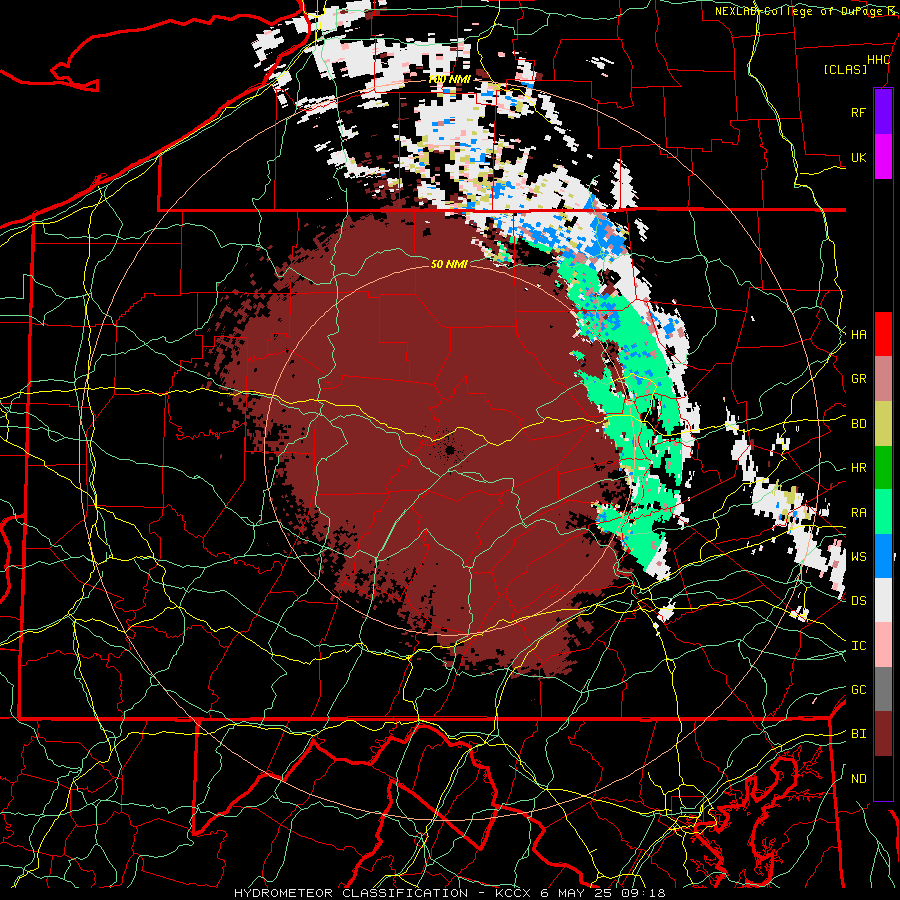Click the HA legend label

point(858,334)
